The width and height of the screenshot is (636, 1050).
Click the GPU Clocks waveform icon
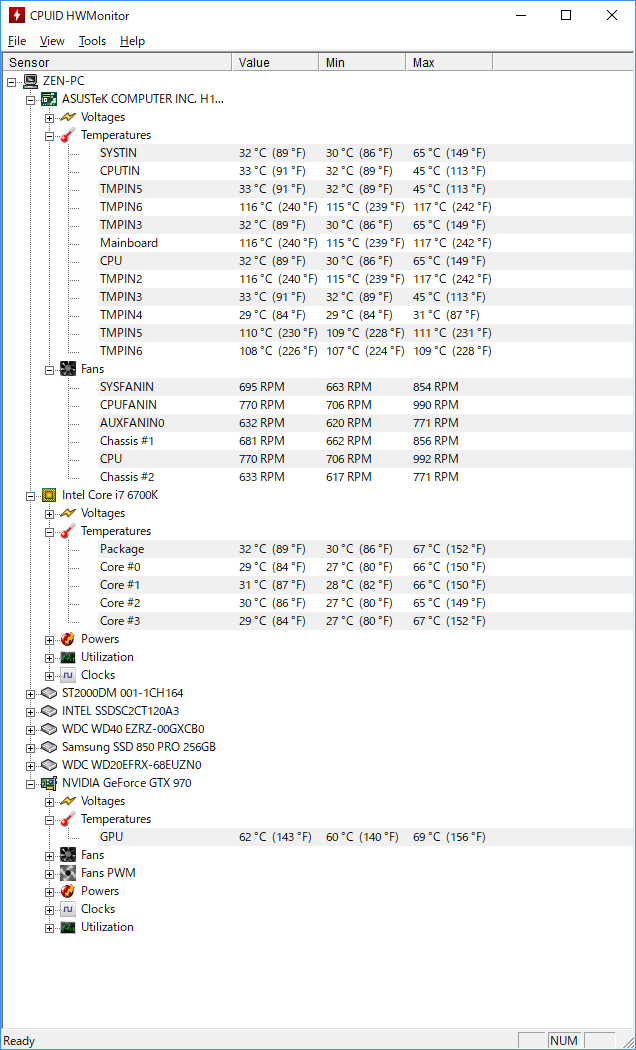tap(68, 909)
